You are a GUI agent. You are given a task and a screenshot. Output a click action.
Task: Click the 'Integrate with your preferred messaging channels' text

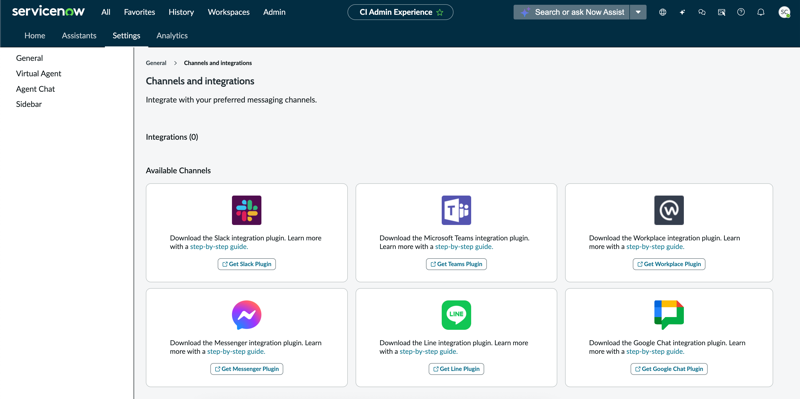232,100
